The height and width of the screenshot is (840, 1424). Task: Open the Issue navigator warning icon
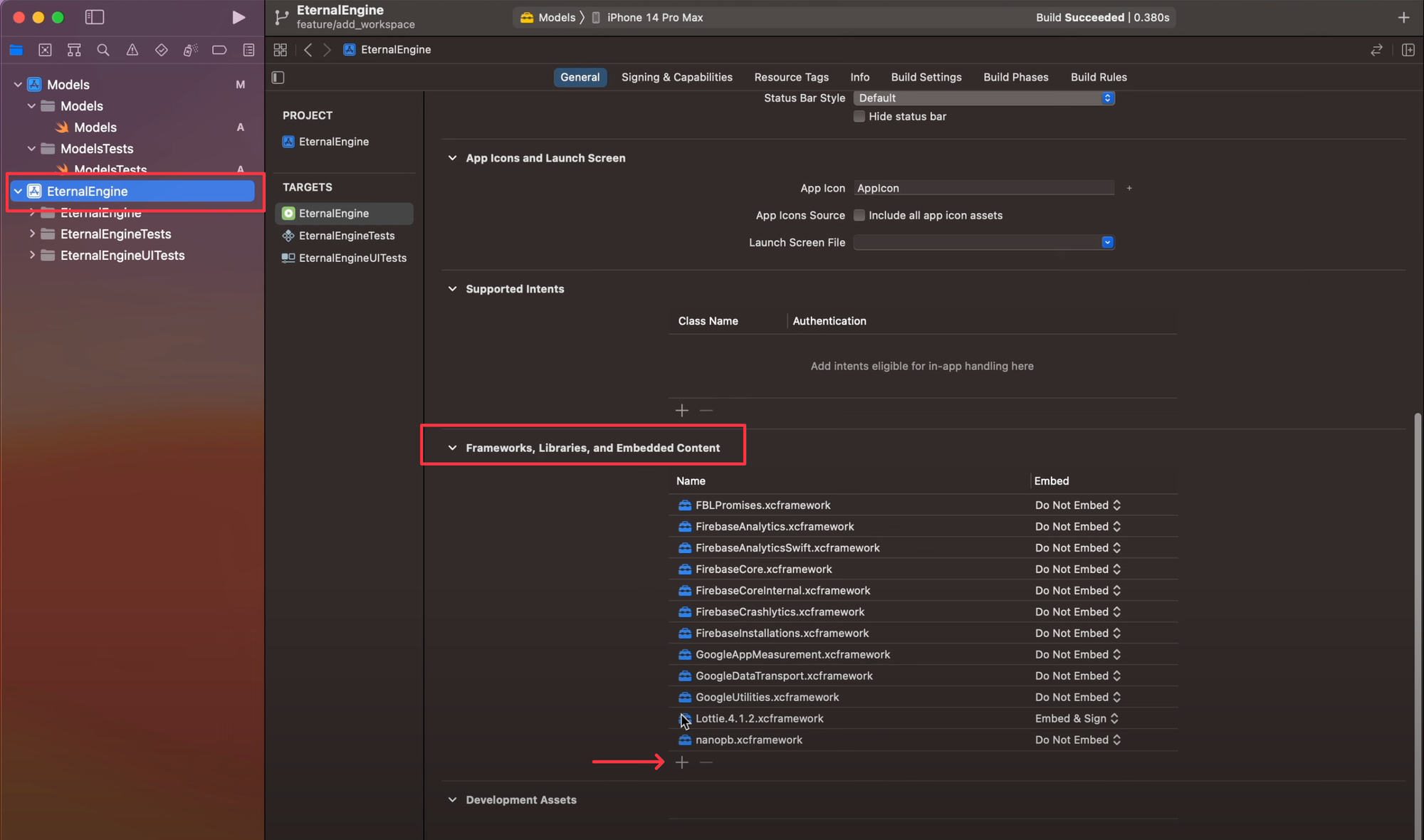click(132, 50)
